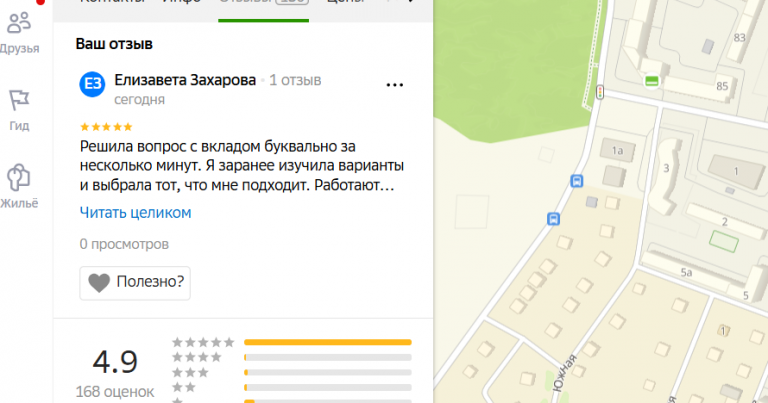Mark the review as Полезно

click(x=135, y=283)
